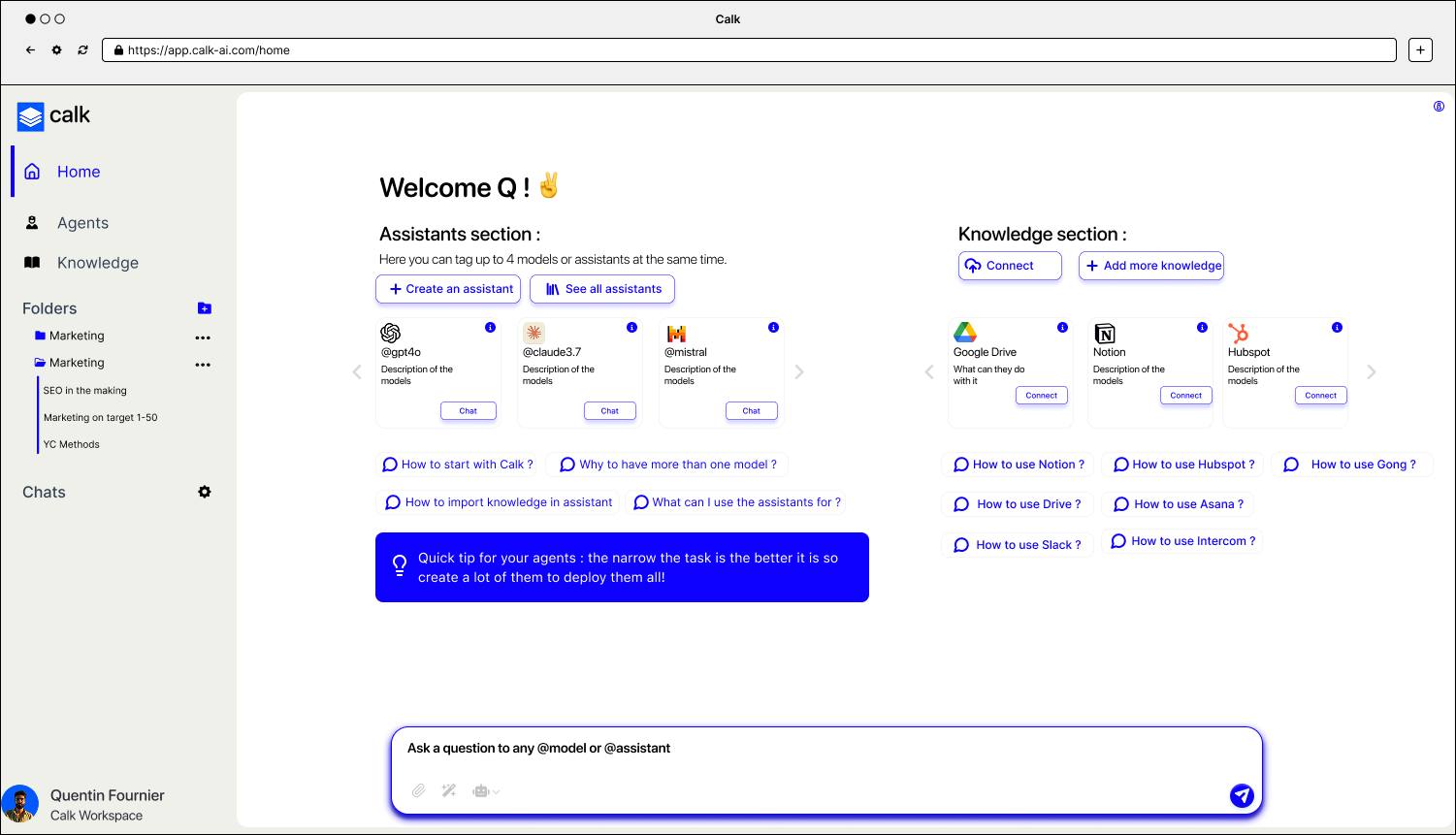Show next assistants with the right arrow
The width and height of the screenshot is (1456, 835).
(799, 371)
